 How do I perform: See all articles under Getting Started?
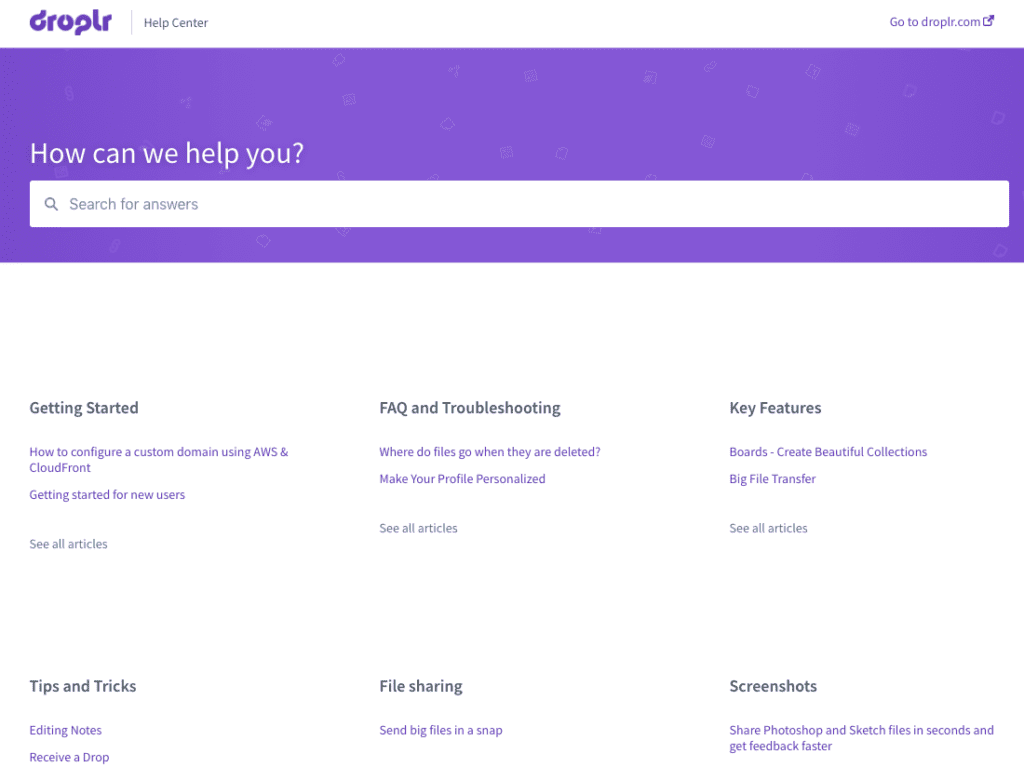point(69,544)
